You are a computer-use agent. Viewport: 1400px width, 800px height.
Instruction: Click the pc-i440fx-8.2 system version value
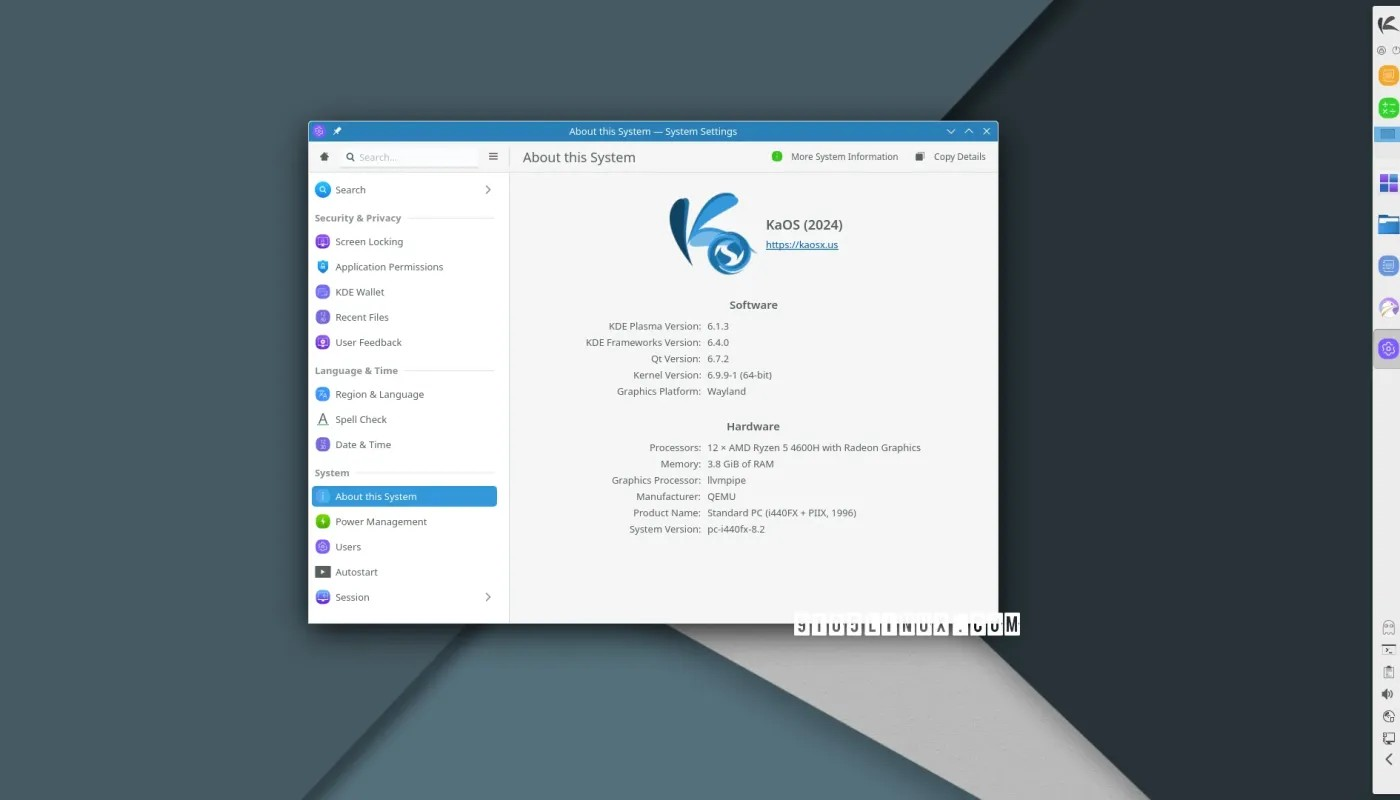pyautogui.click(x=736, y=529)
